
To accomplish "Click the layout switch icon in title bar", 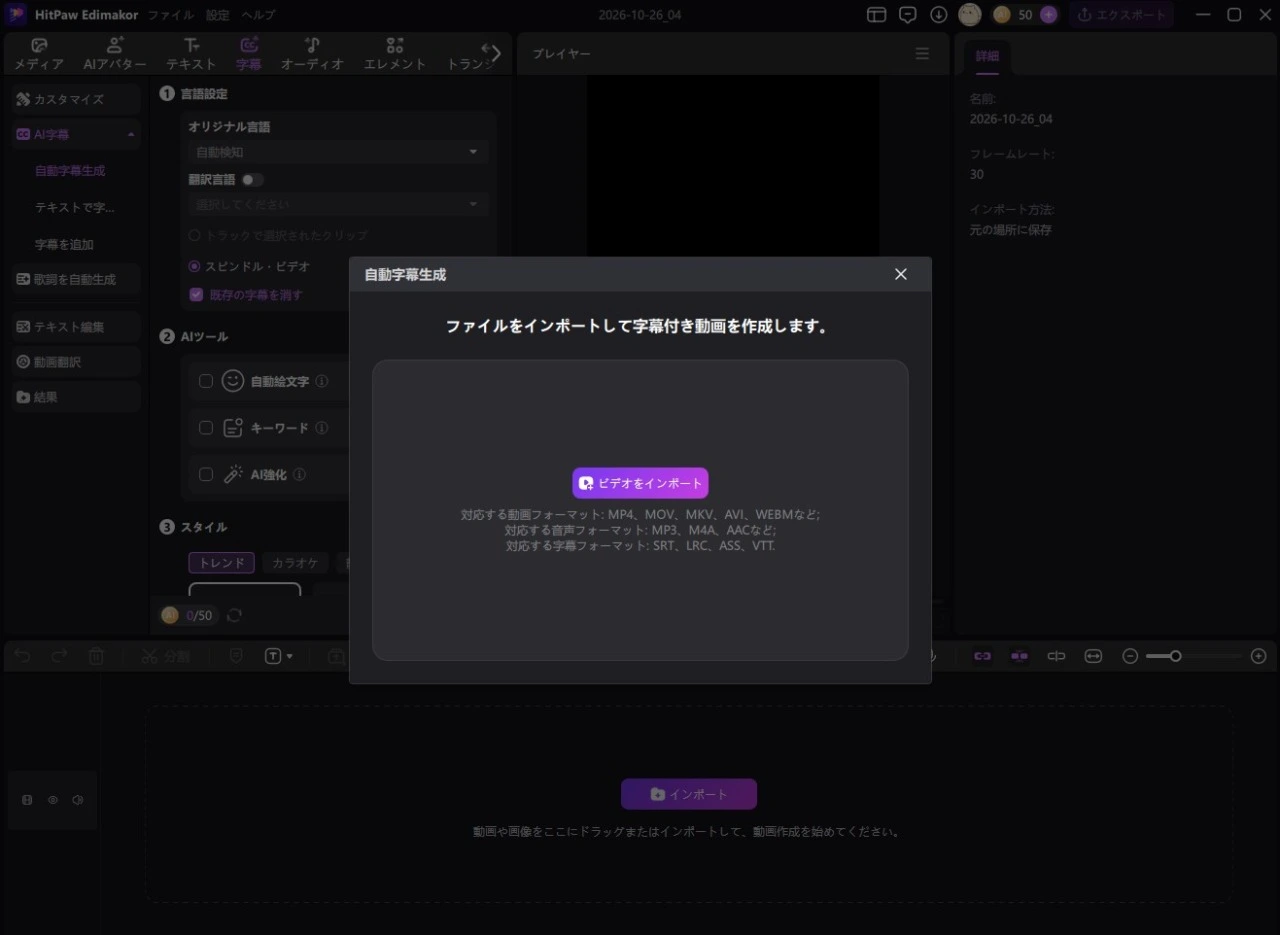I will coord(877,15).
